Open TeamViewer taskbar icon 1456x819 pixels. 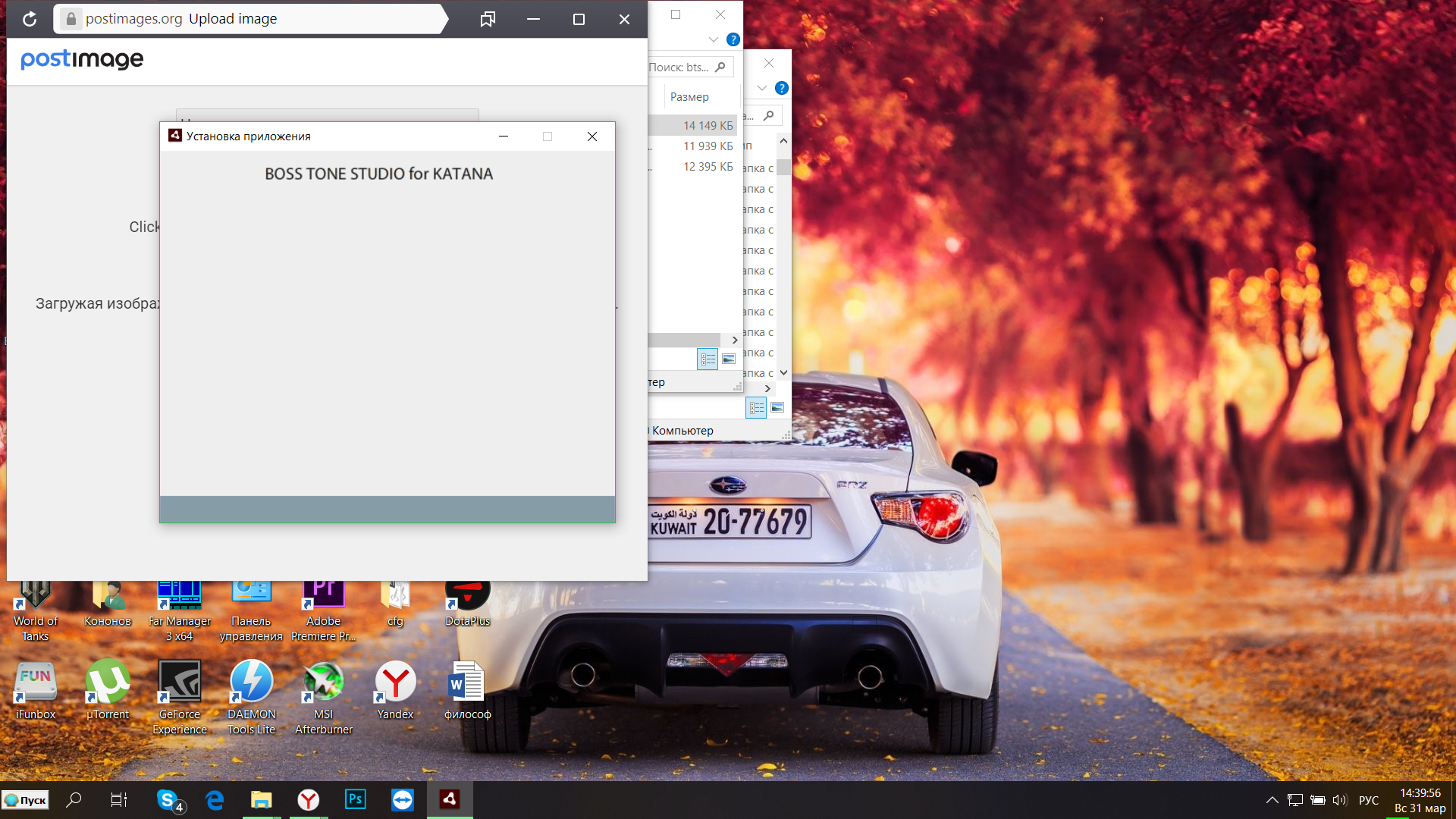coord(402,800)
